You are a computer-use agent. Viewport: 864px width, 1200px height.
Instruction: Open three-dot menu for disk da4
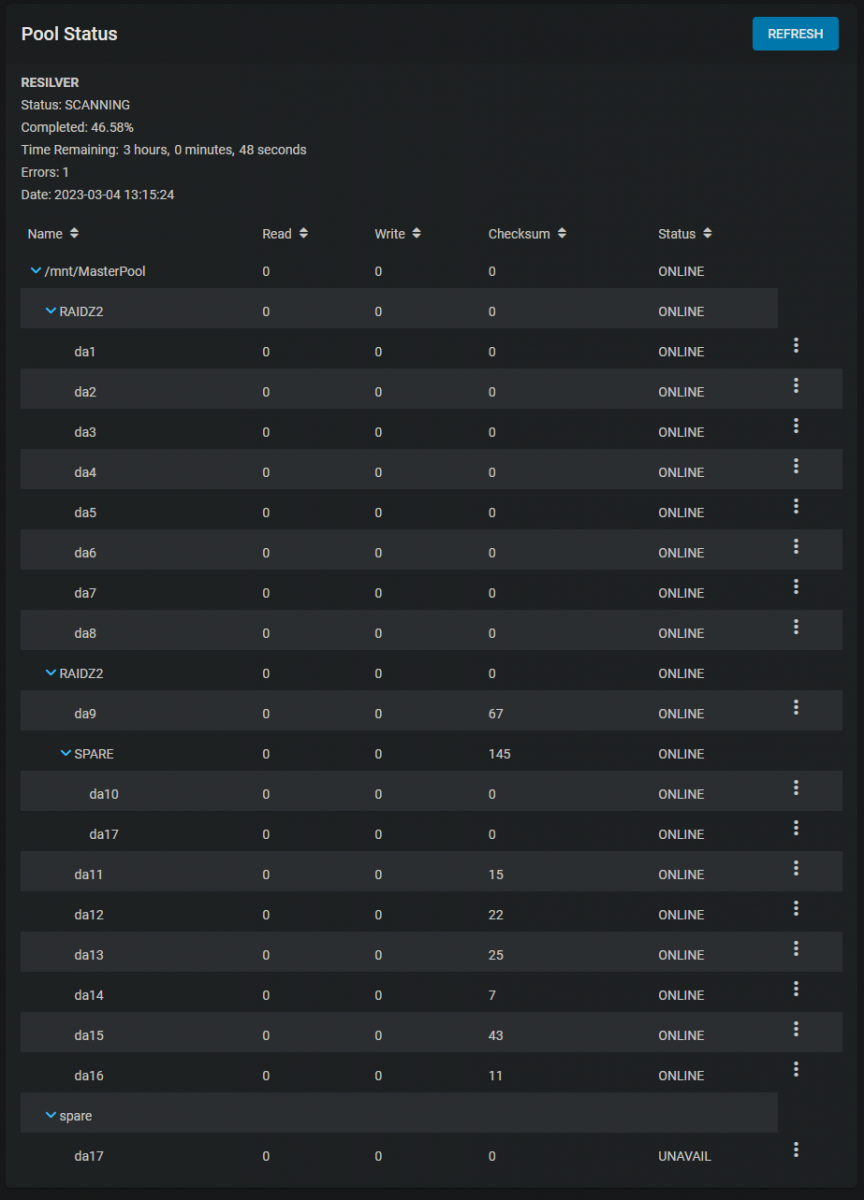pyautogui.click(x=796, y=466)
